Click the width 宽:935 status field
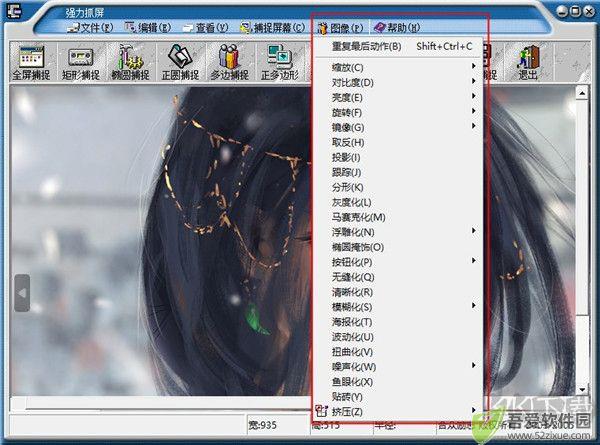Screen dimensions: 600x445 pyautogui.click(x=278, y=425)
